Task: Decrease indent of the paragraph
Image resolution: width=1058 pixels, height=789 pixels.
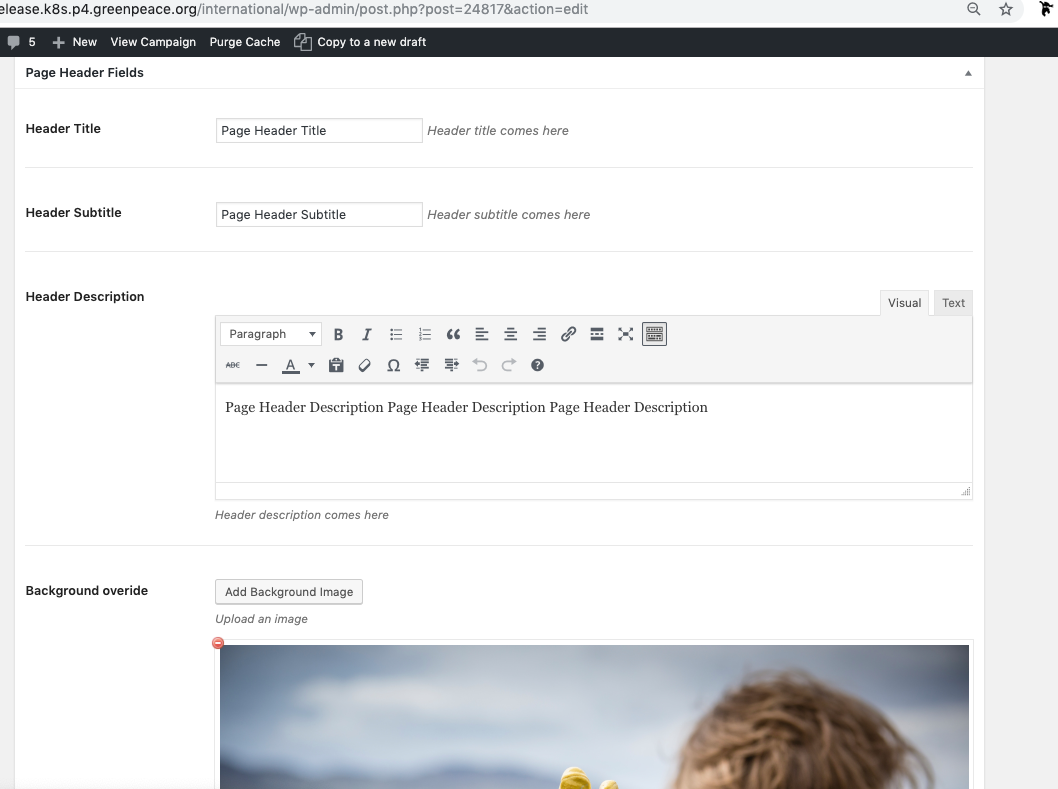Action: coord(422,365)
